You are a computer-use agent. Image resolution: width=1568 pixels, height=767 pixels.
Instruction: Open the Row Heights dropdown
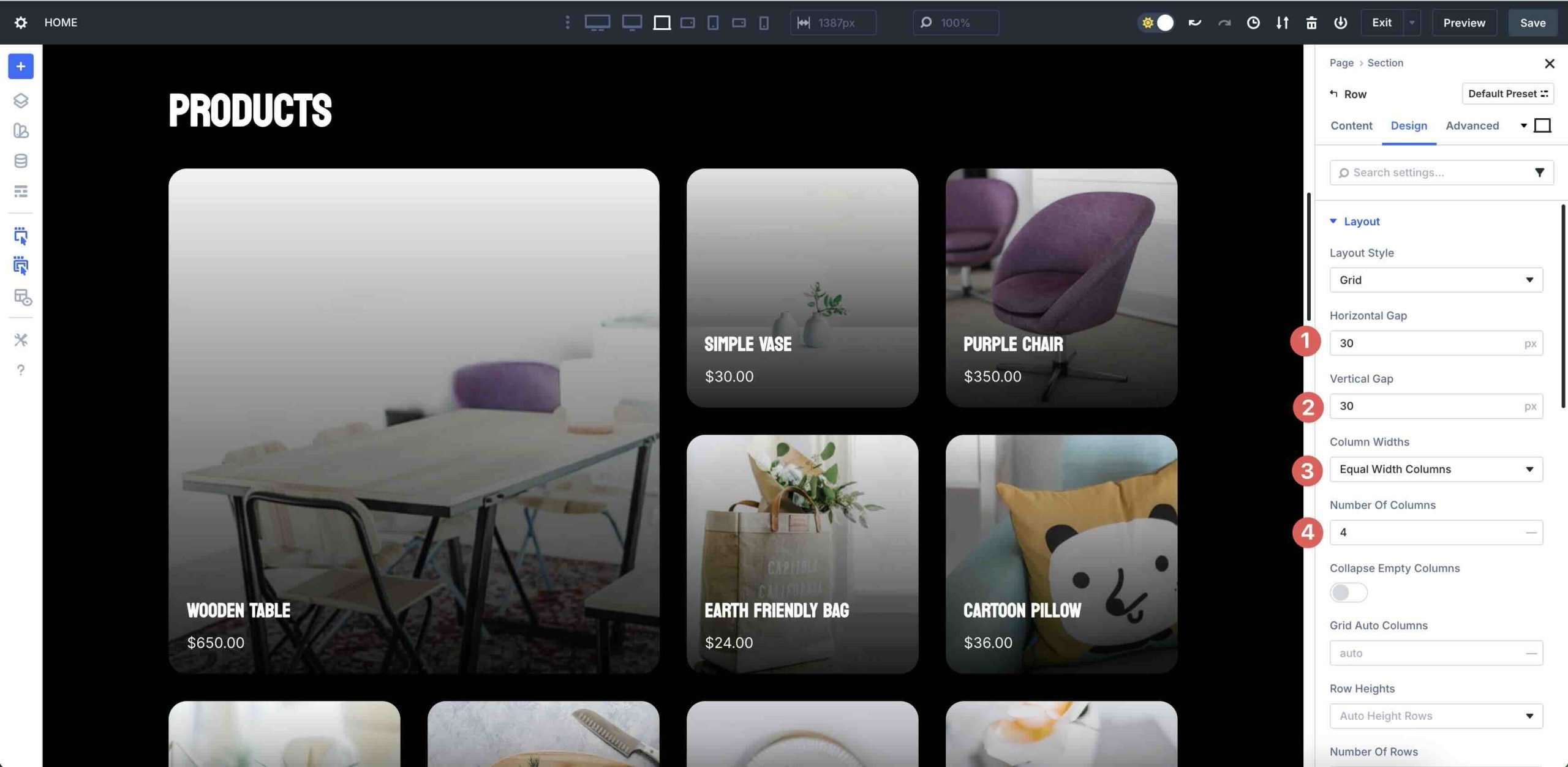coord(1436,716)
